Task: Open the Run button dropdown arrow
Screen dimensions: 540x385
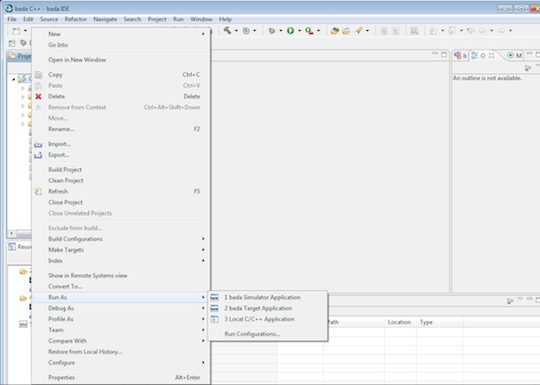Action: tap(299, 31)
